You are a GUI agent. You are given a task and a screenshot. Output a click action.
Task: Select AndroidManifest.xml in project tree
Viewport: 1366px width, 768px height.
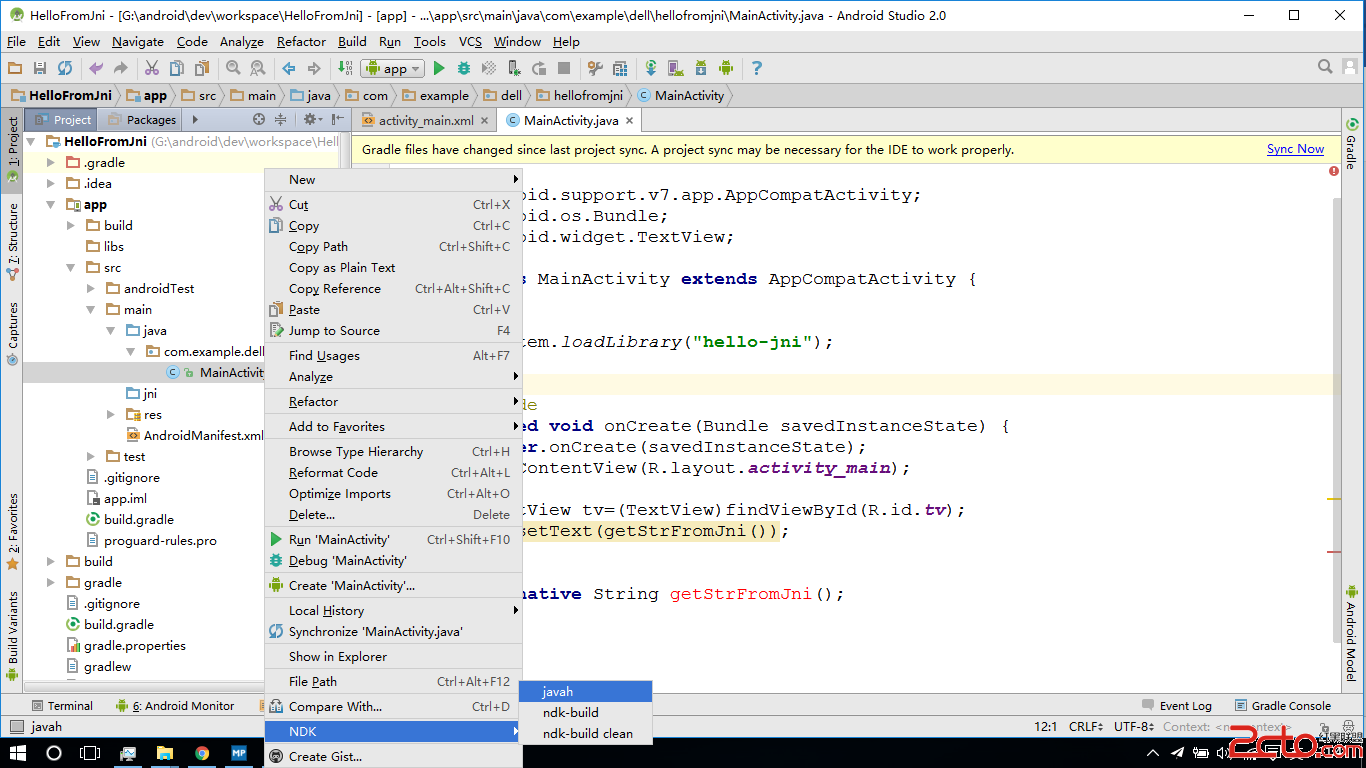(x=194, y=435)
